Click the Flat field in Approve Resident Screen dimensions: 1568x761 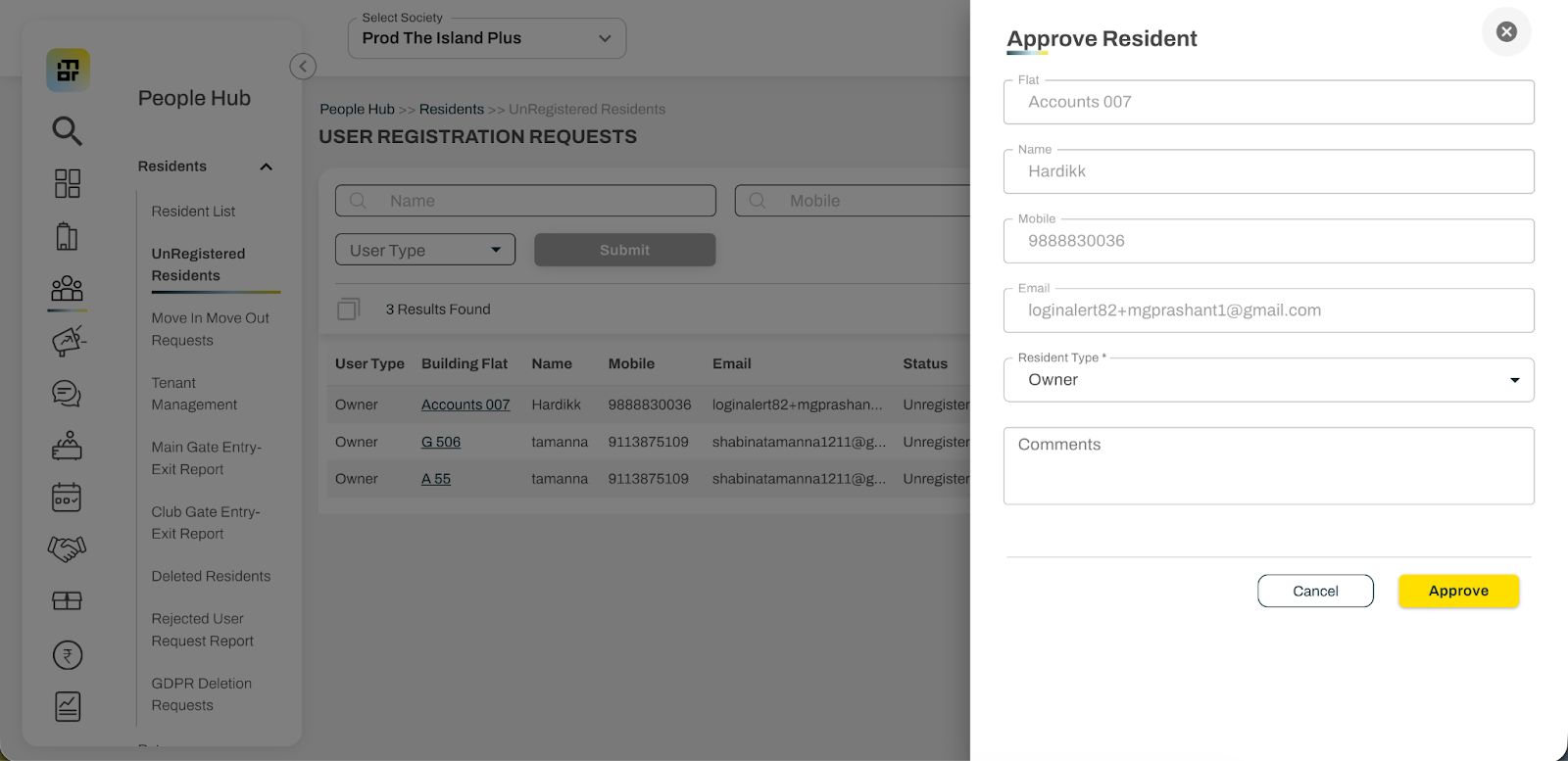tap(1269, 102)
